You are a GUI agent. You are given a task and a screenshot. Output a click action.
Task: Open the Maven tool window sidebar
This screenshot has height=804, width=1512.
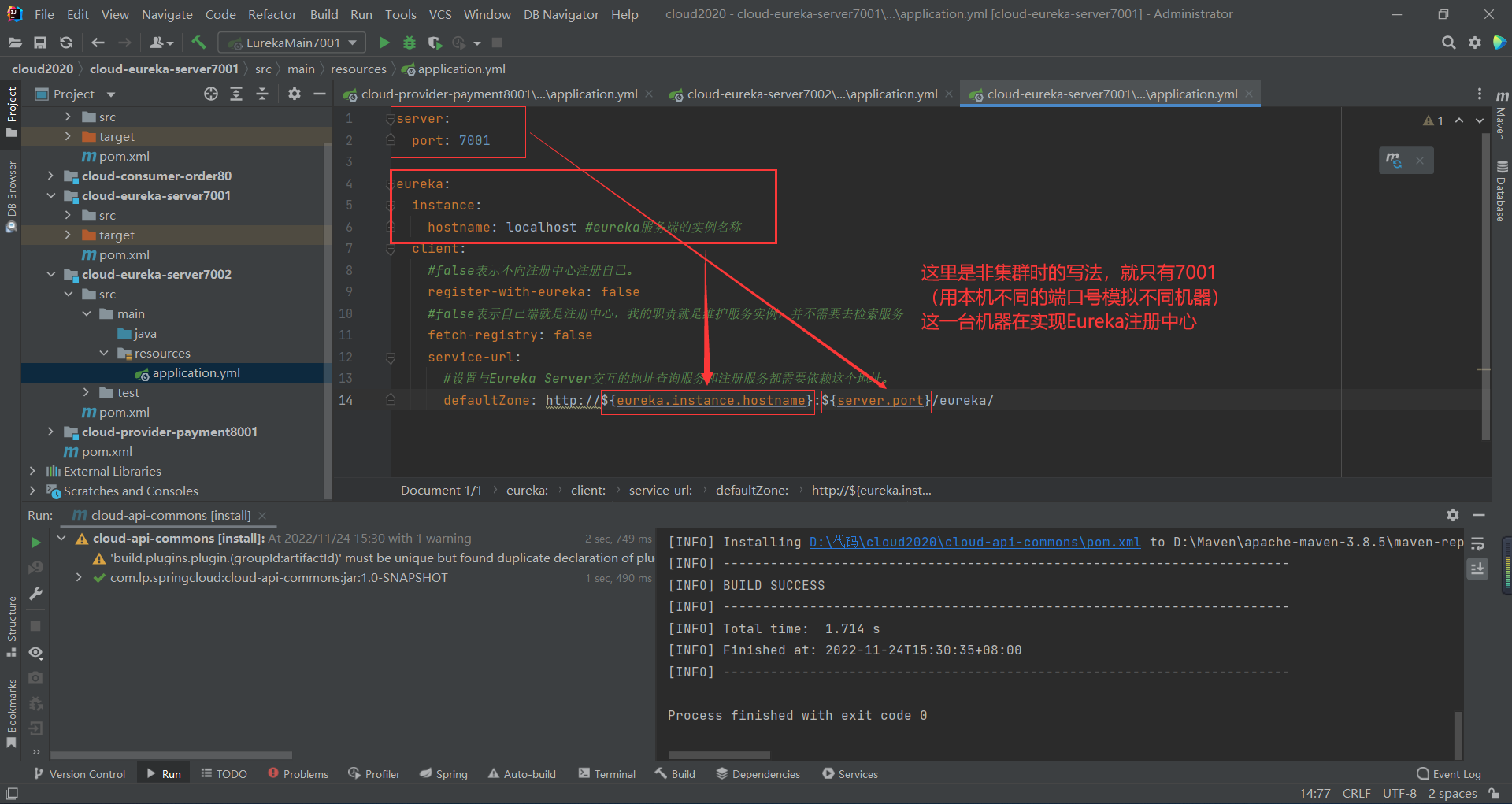click(1502, 114)
